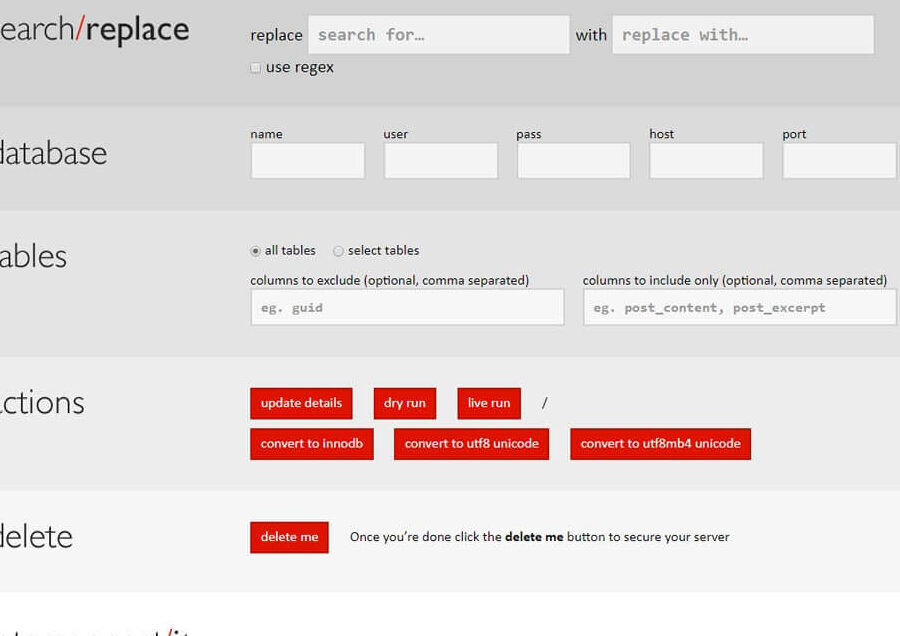Click the 'tables' section heading
Image resolution: width=900 pixels, height=636 pixels.
(33, 257)
